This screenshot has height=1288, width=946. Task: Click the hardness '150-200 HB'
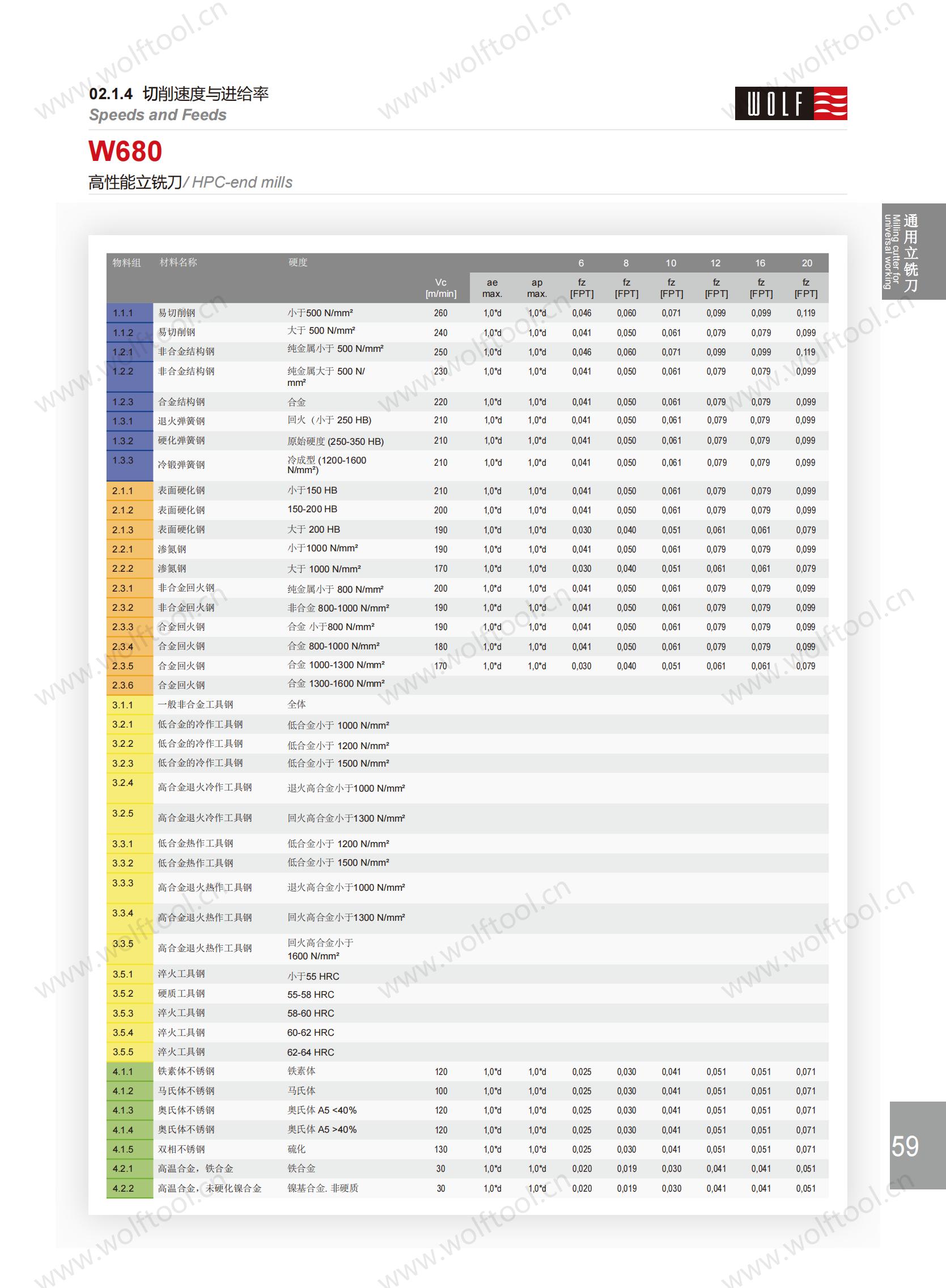[x=312, y=509]
